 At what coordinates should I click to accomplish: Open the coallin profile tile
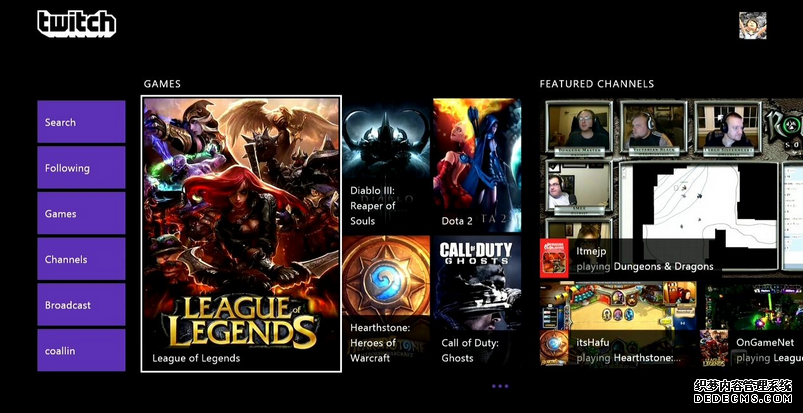(81, 350)
